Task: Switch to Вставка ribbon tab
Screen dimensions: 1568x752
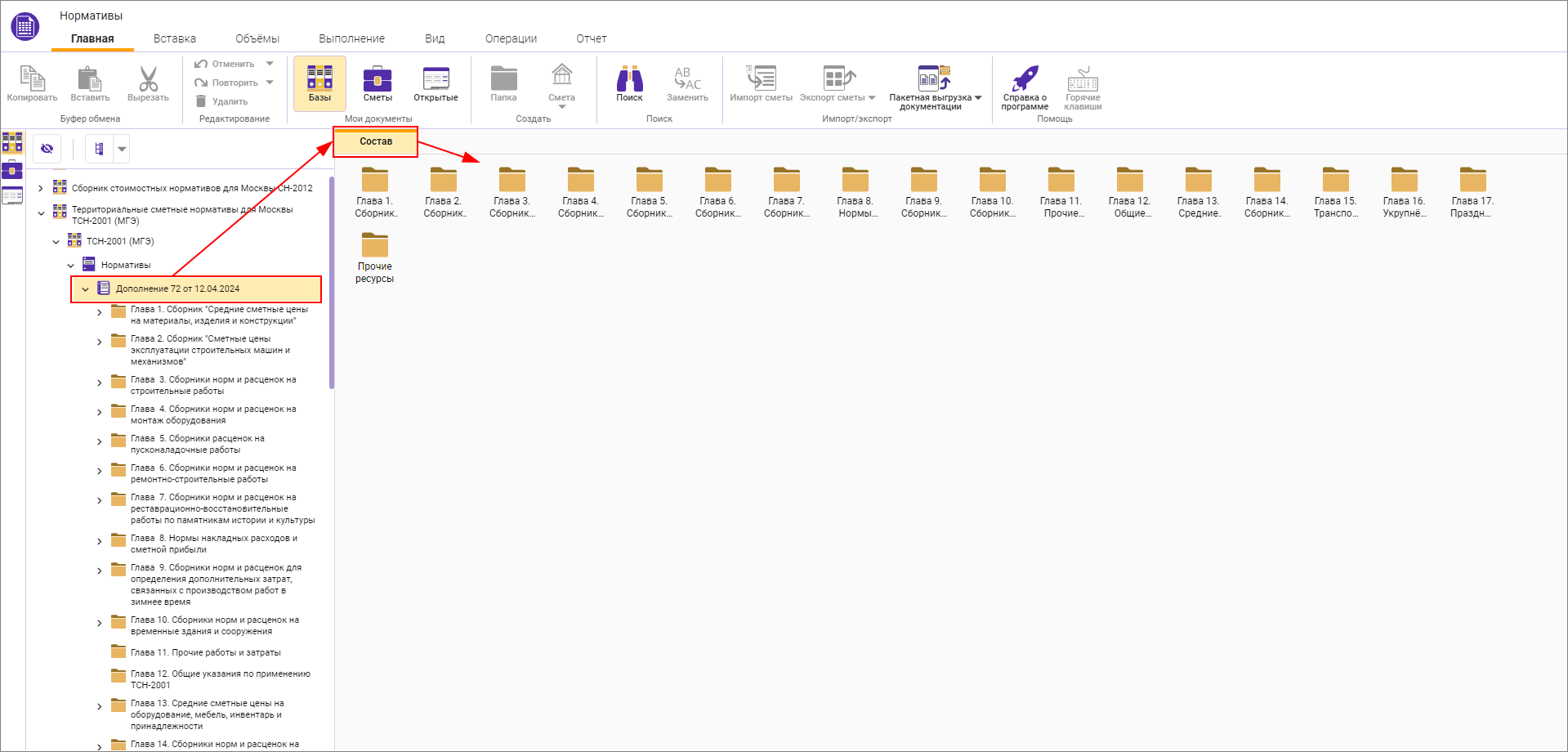Action: pos(175,38)
